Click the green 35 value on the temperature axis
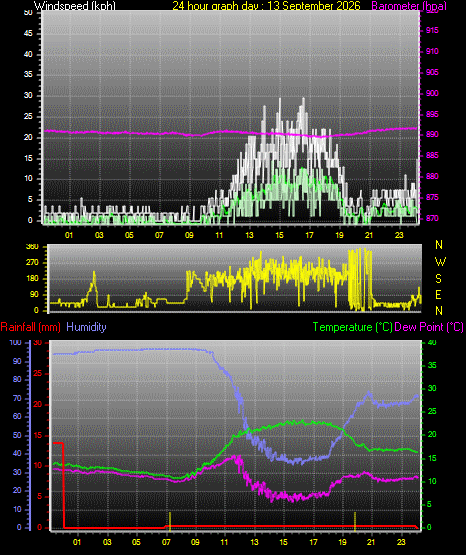Viewport: 466px width, 555px height. point(432,366)
